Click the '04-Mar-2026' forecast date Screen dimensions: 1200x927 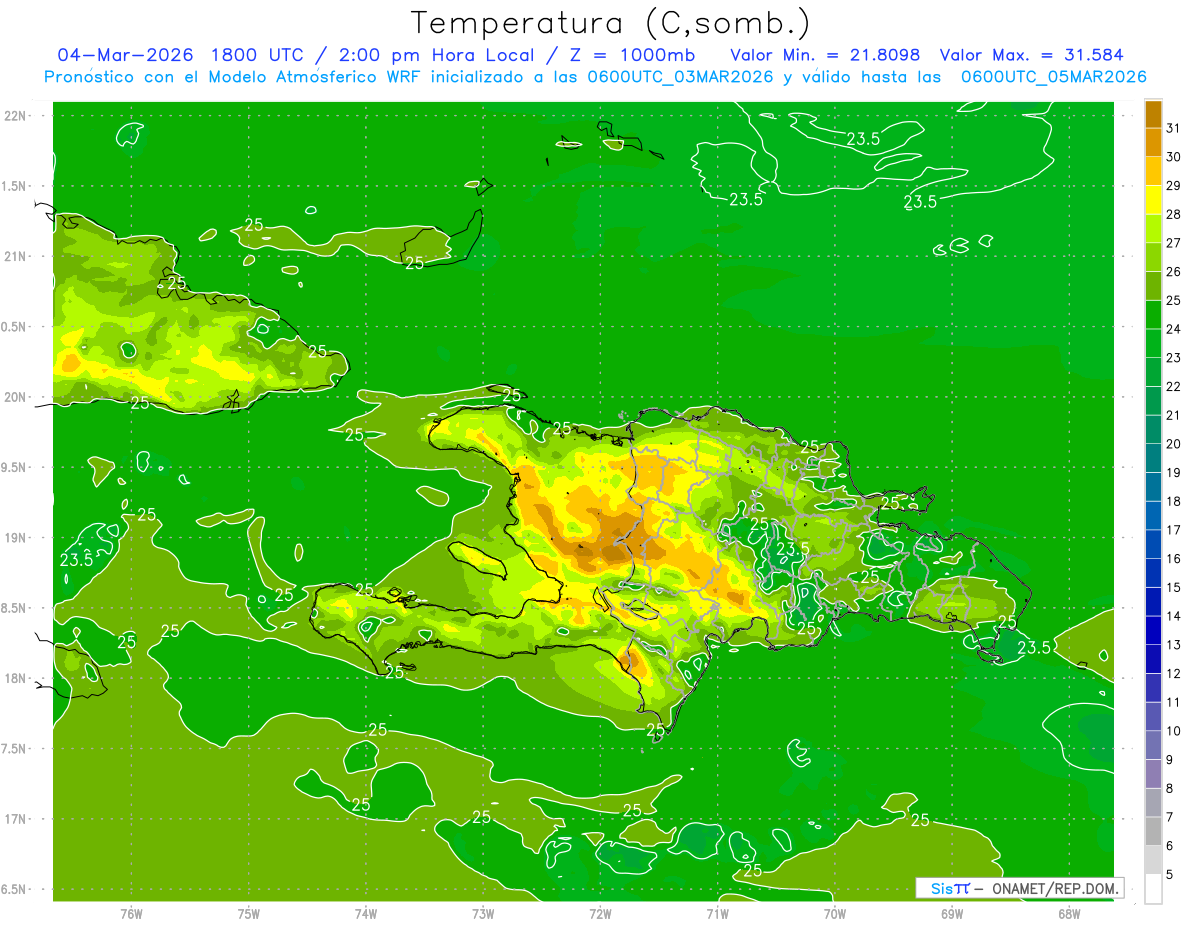tap(126, 55)
